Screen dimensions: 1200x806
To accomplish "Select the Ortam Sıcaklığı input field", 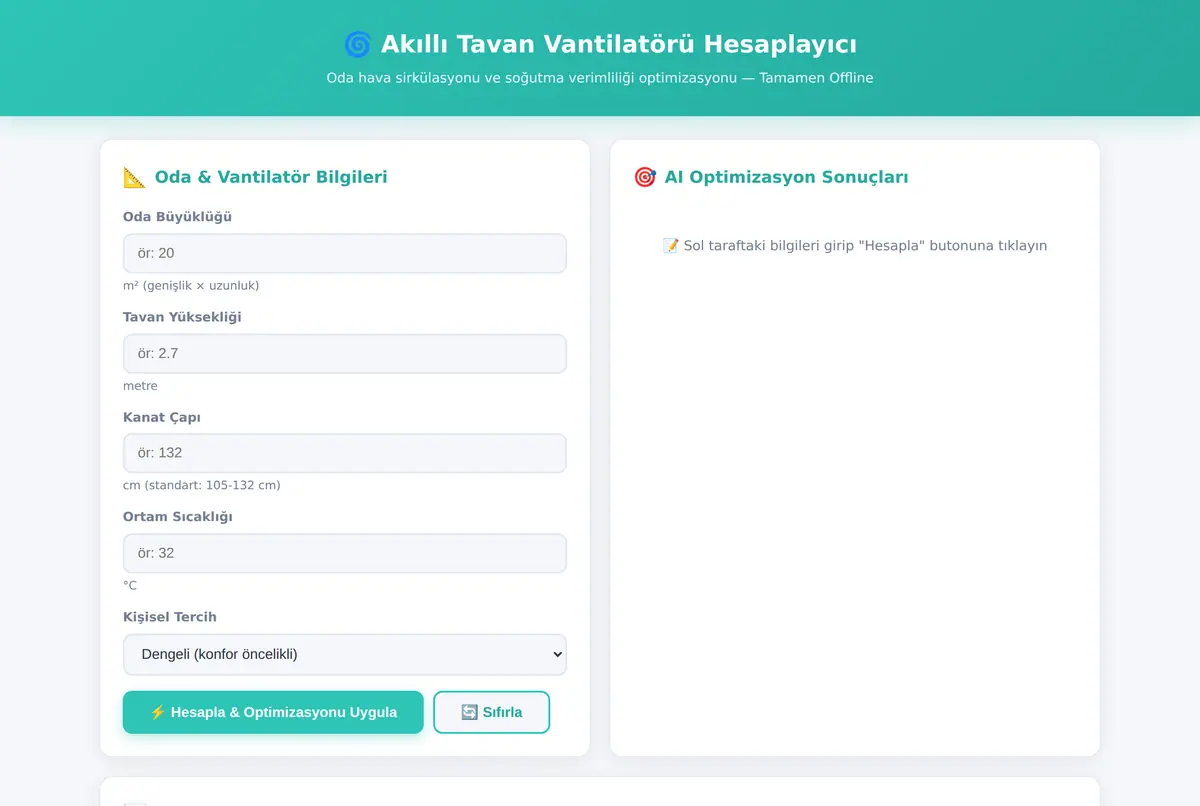I will [x=345, y=553].
